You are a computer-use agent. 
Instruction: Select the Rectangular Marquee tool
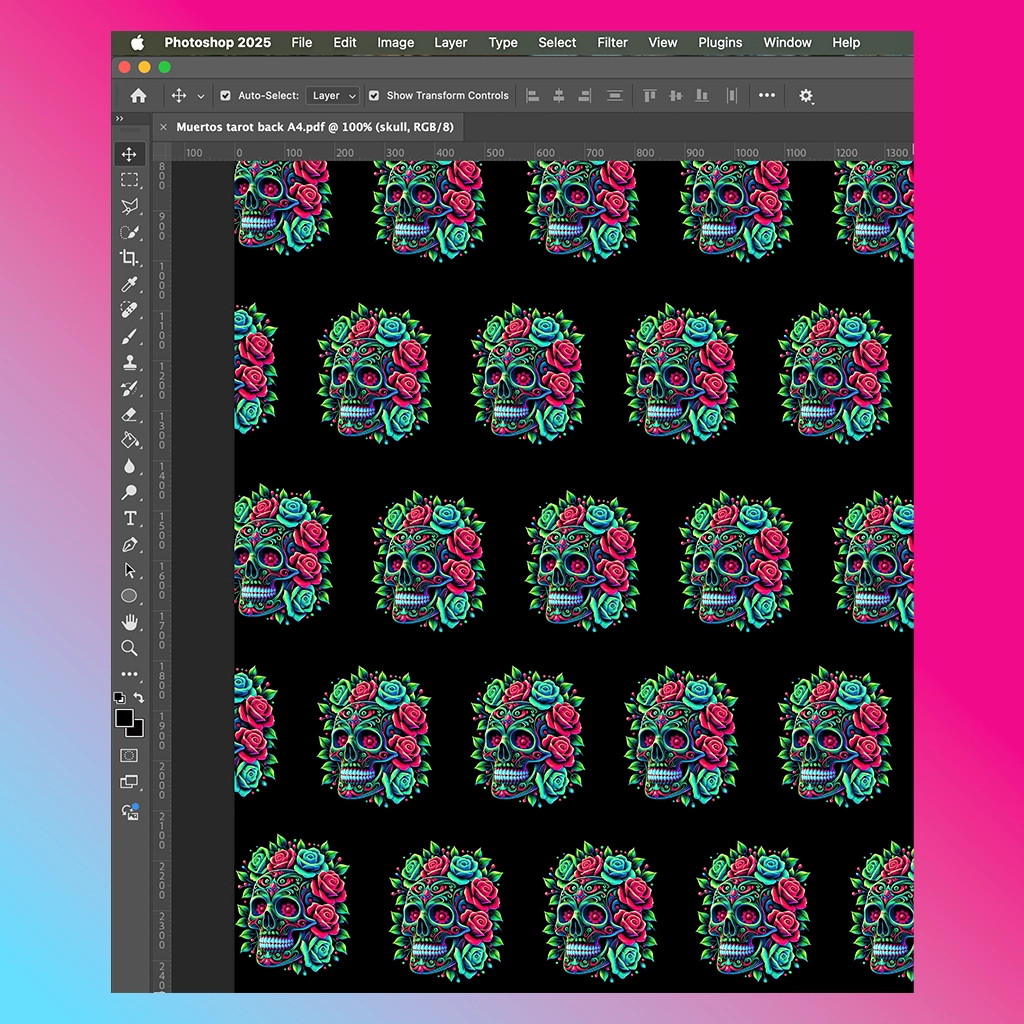tap(129, 180)
